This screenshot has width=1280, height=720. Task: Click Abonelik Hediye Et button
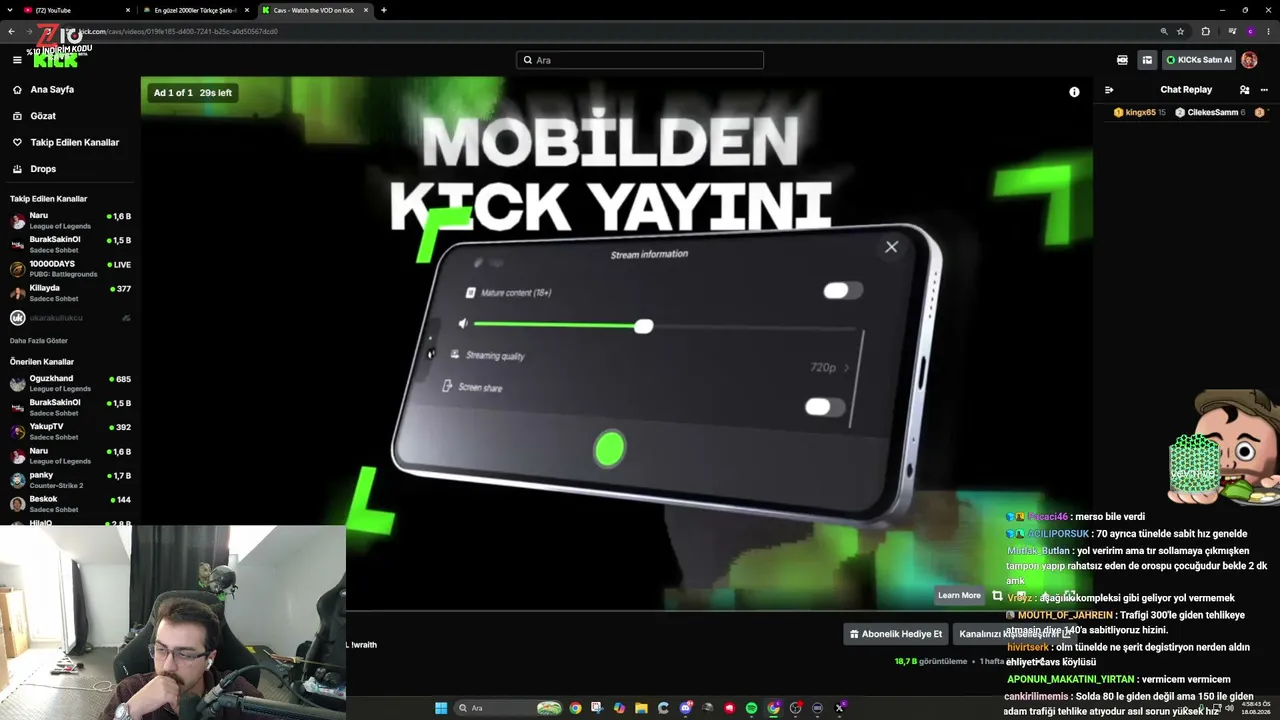click(896, 634)
